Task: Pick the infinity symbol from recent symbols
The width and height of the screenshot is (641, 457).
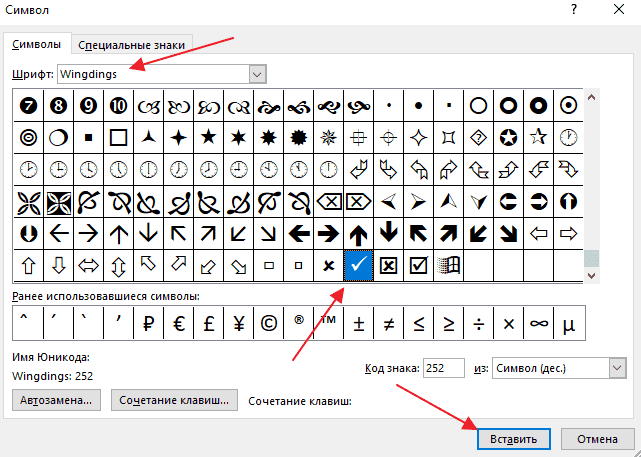Action: [538, 324]
